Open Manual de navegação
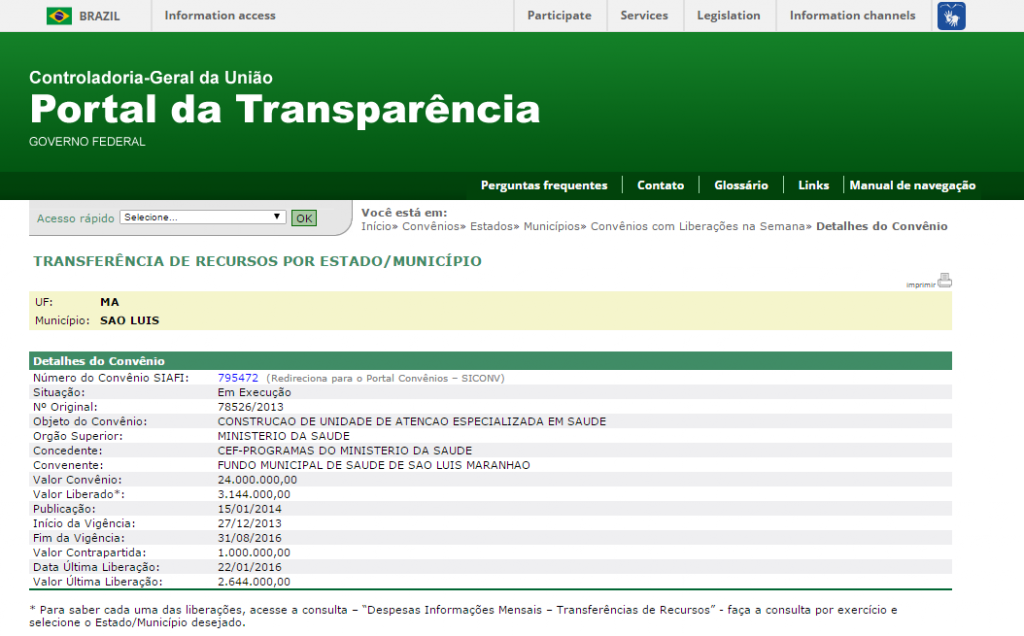1024x636 pixels. click(x=912, y=186)
